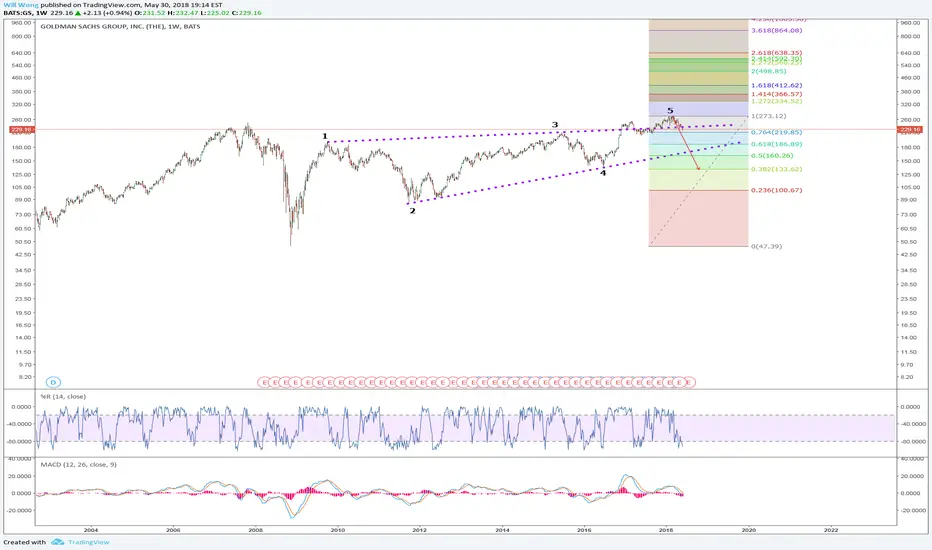Click the Fib level 2(498.85) label

click(769, 71)
